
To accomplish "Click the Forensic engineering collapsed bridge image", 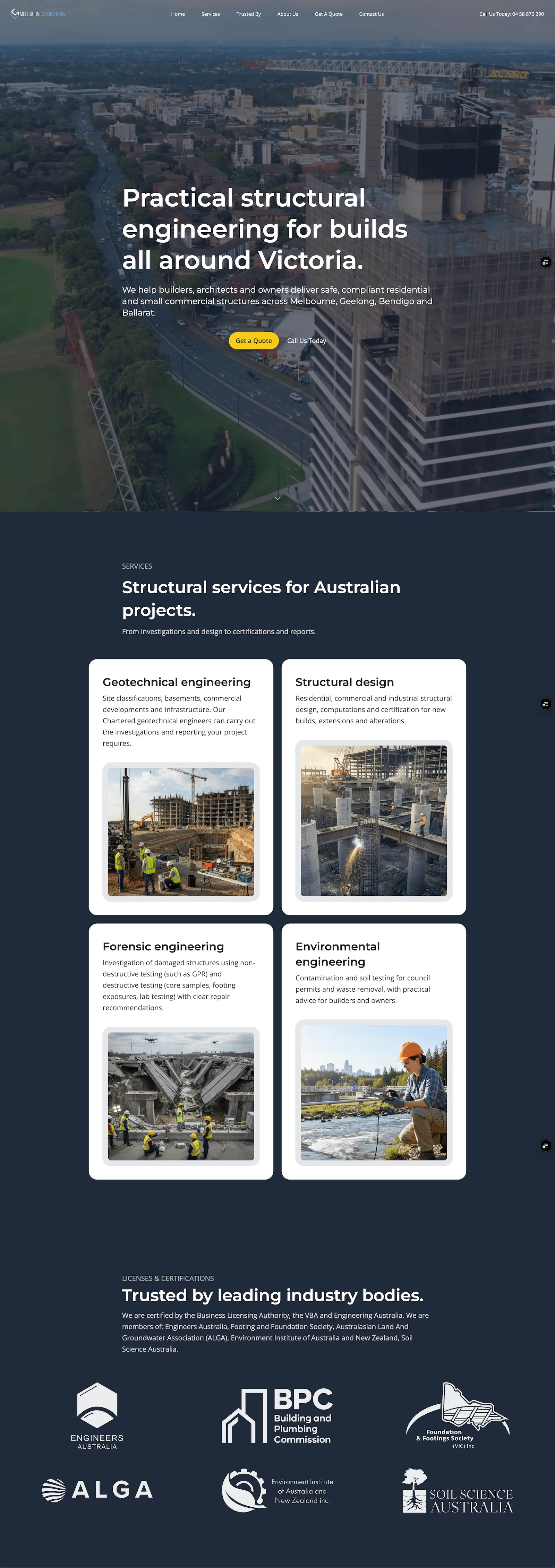I will pyautogui.click(x=181, y=1096).
